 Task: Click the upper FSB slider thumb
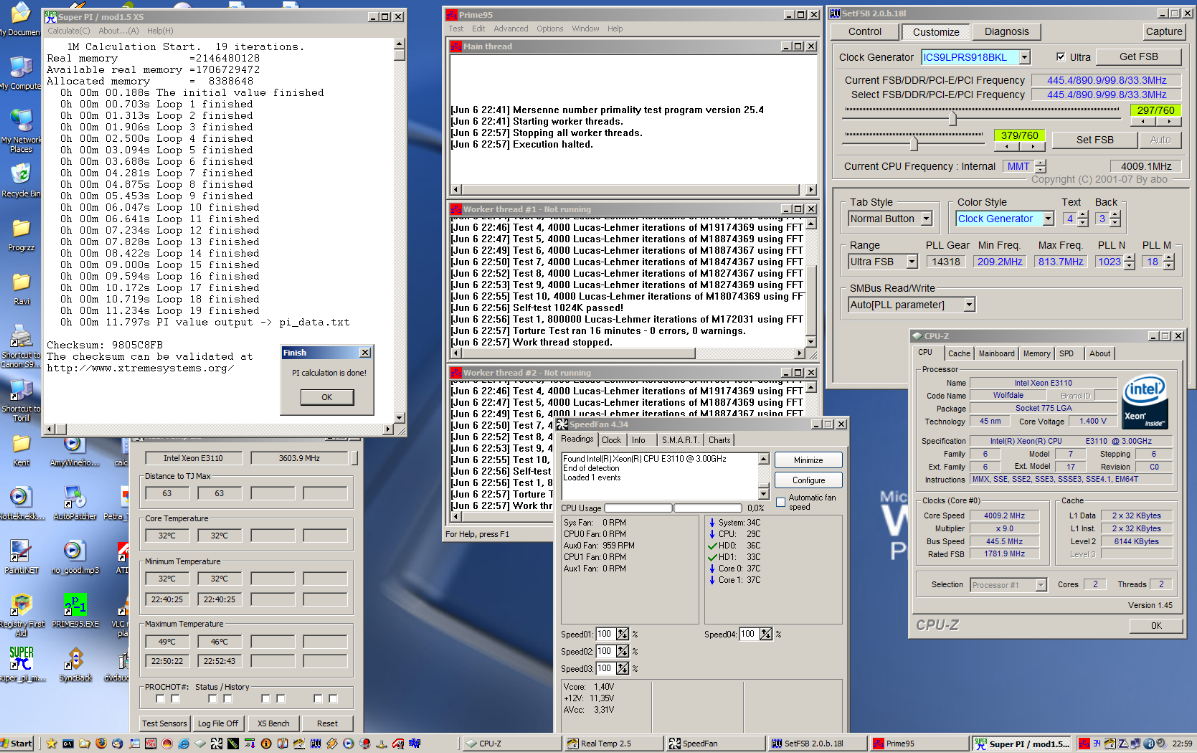pyautogui.click(x=952, y=119)
